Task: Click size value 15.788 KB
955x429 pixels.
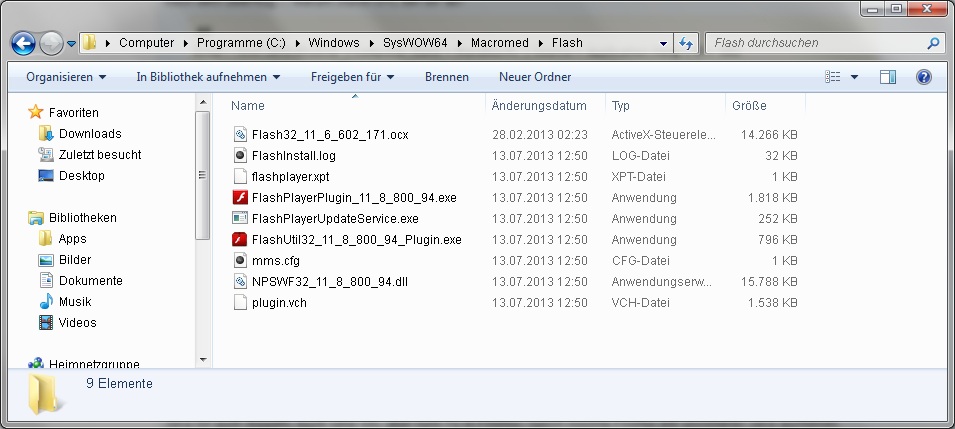Action: (x=769, y=282)
